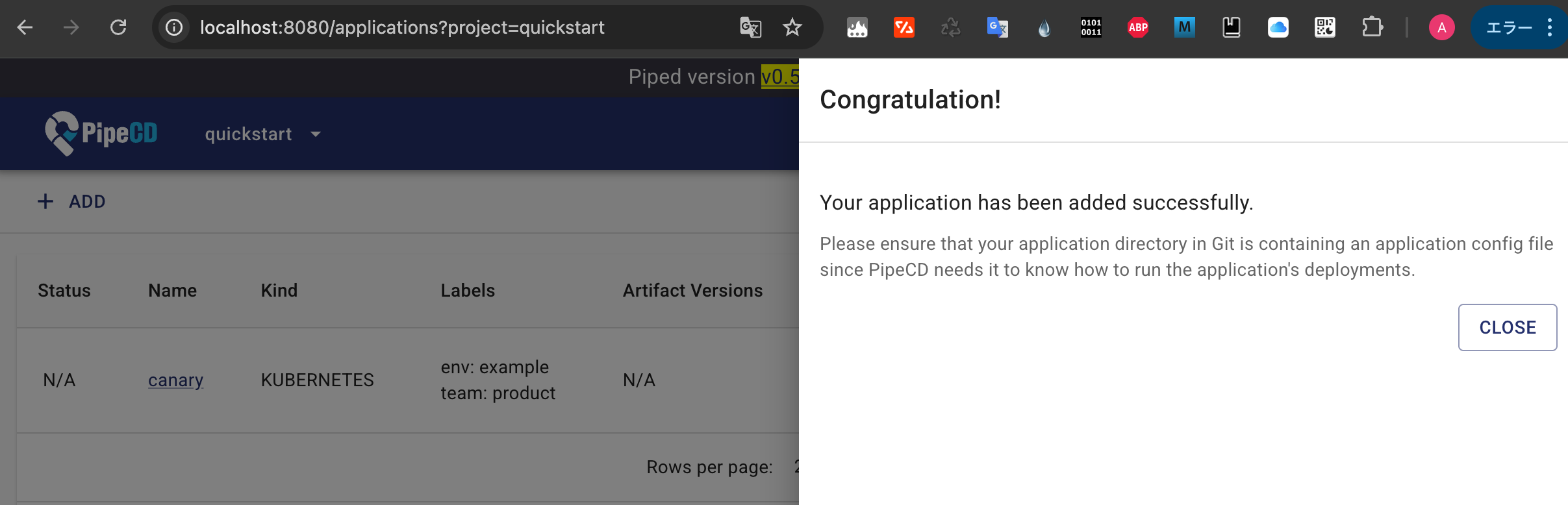Open the Chrome three-dot menu

click(x=1550, y=27)
